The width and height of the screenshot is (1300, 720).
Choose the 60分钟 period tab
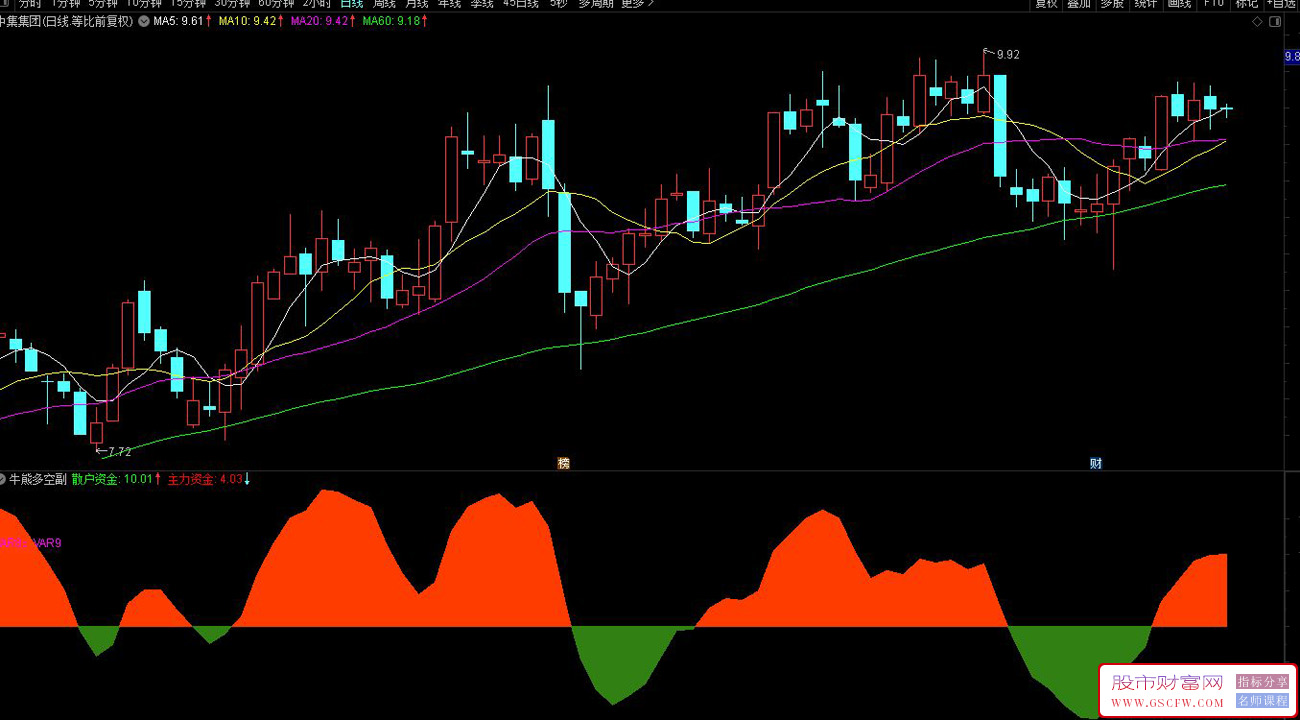pos(276,4)
